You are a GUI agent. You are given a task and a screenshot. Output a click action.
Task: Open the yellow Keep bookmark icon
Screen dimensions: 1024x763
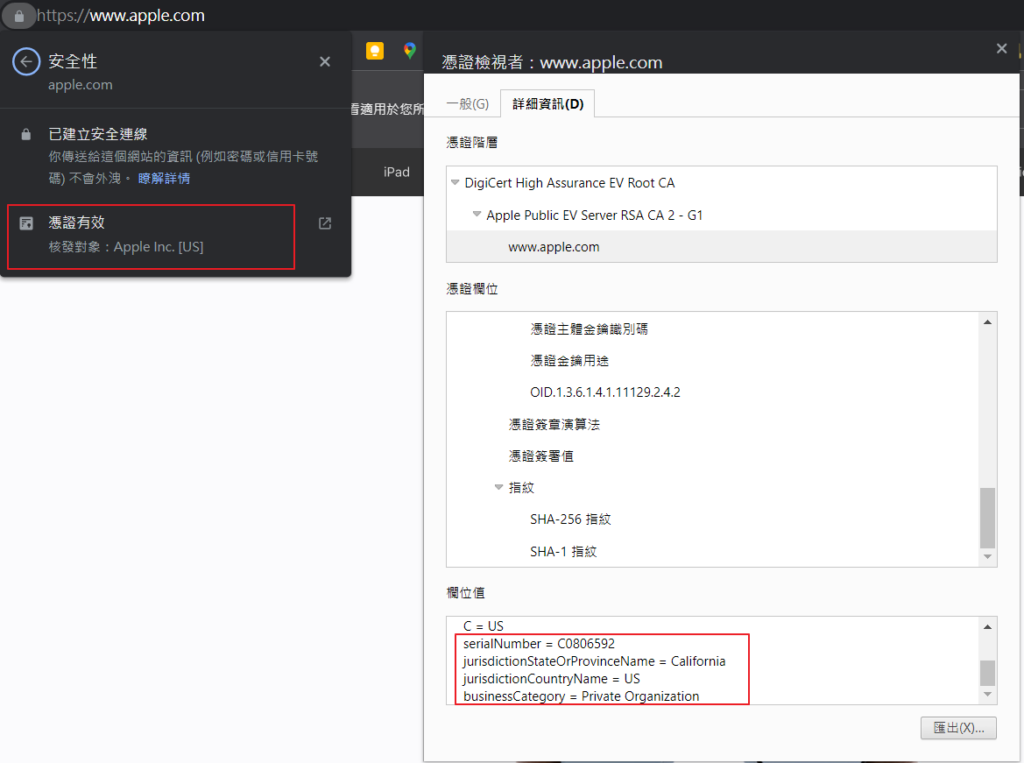pyautogui.click(x=375, y=51)
